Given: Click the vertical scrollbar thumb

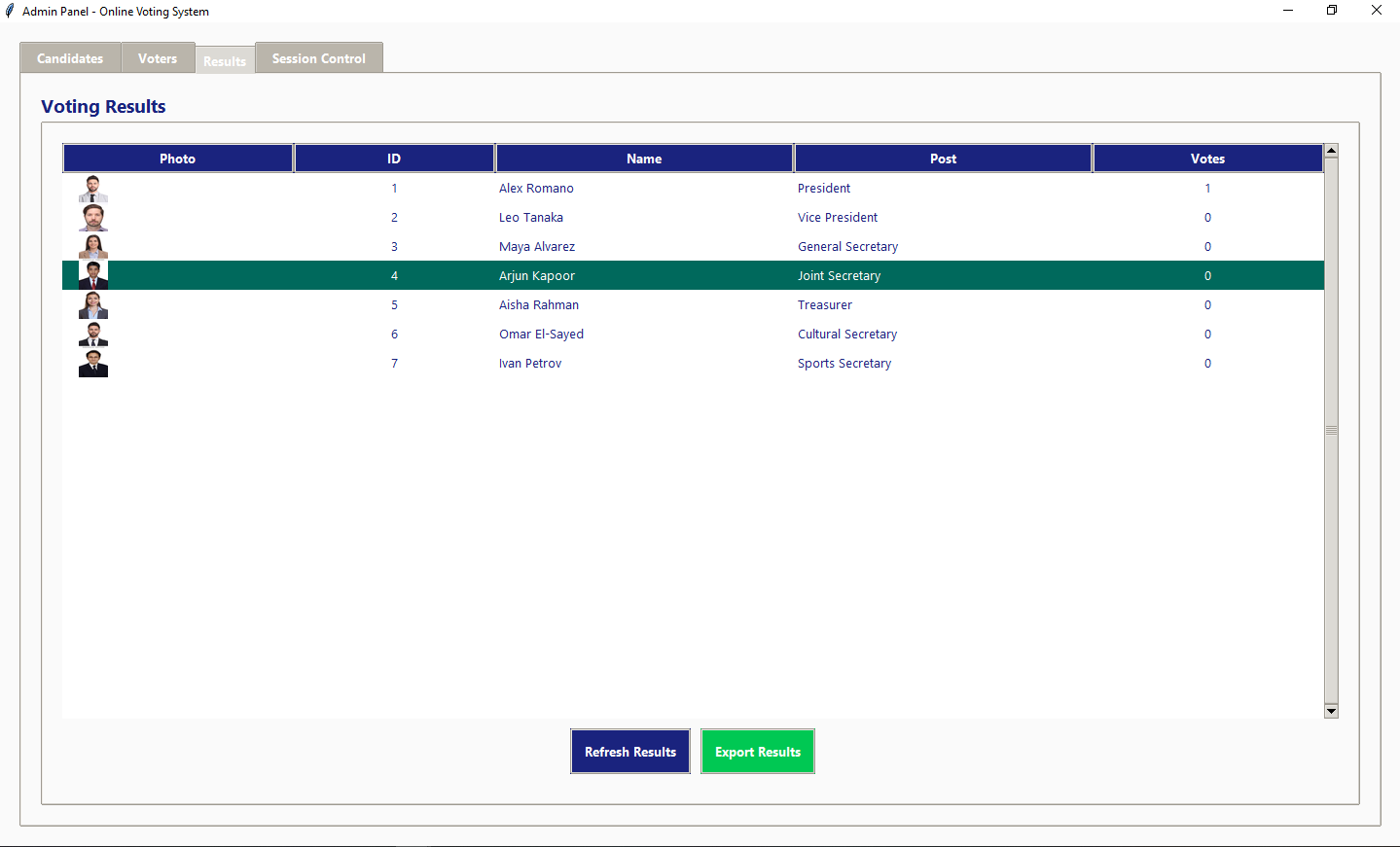Looking at the screenshot, I should pyautogui.click(x=1331, y=428).
